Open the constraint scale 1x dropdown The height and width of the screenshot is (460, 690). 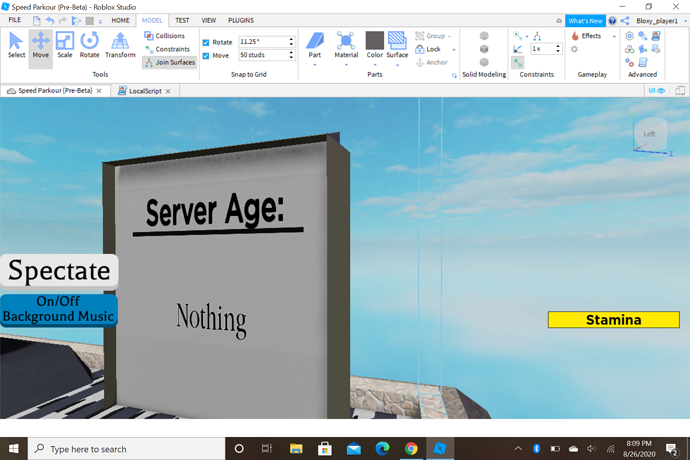(x=544, y=49)
